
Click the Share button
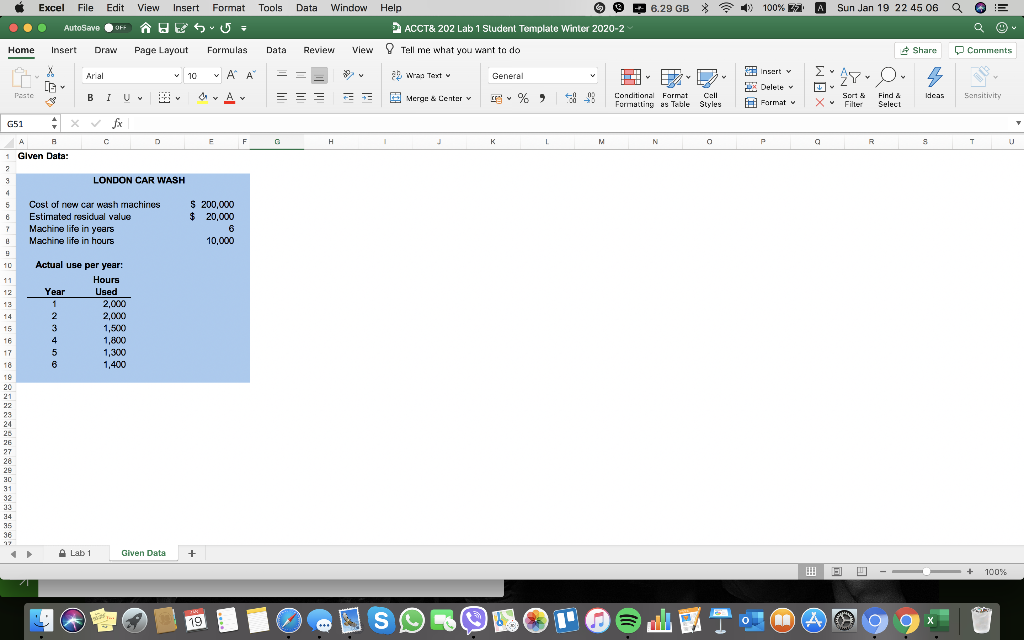click(916, 50)
